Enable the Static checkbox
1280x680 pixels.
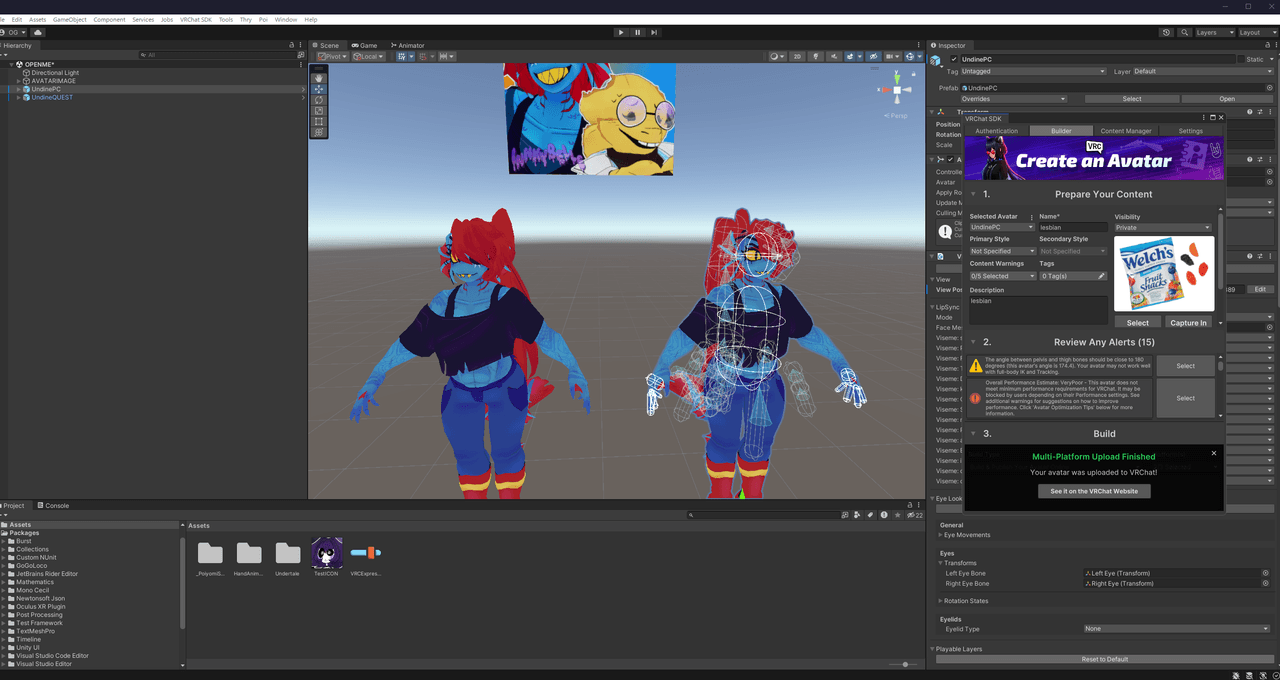1241,60
